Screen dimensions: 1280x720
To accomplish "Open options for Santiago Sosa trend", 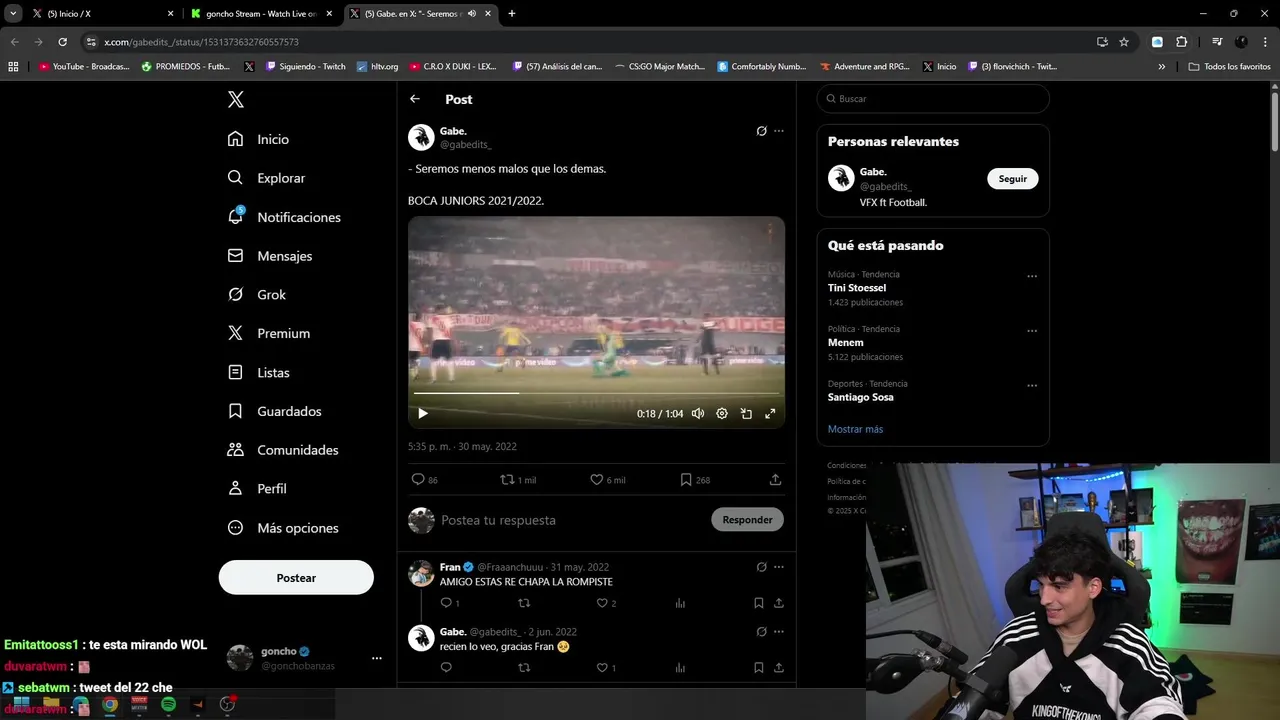I will [x=1032, y=386].
